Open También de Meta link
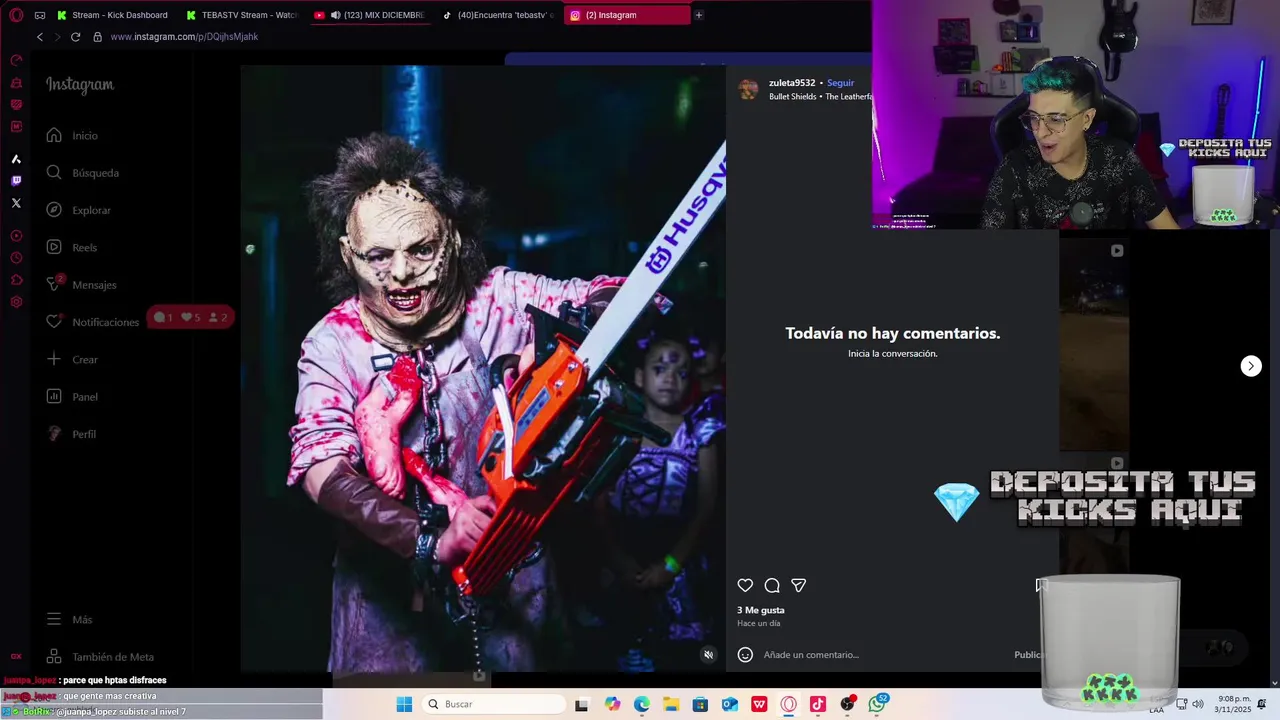The image size is (1280, 720). [101, 657]
